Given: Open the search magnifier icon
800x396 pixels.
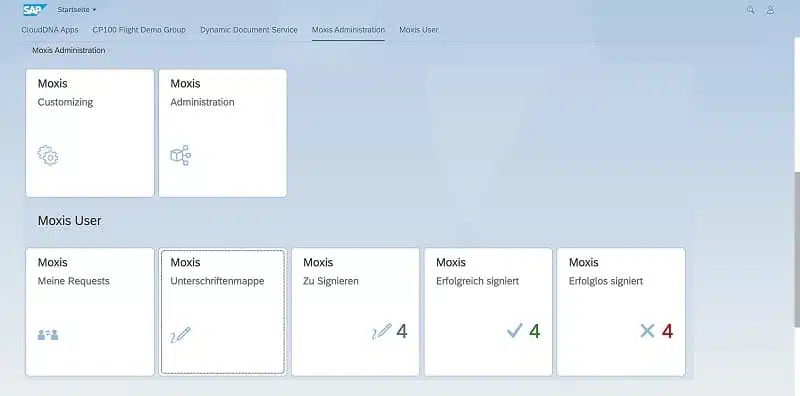Looking at the screenshot, I should click(x=751, y=10).
